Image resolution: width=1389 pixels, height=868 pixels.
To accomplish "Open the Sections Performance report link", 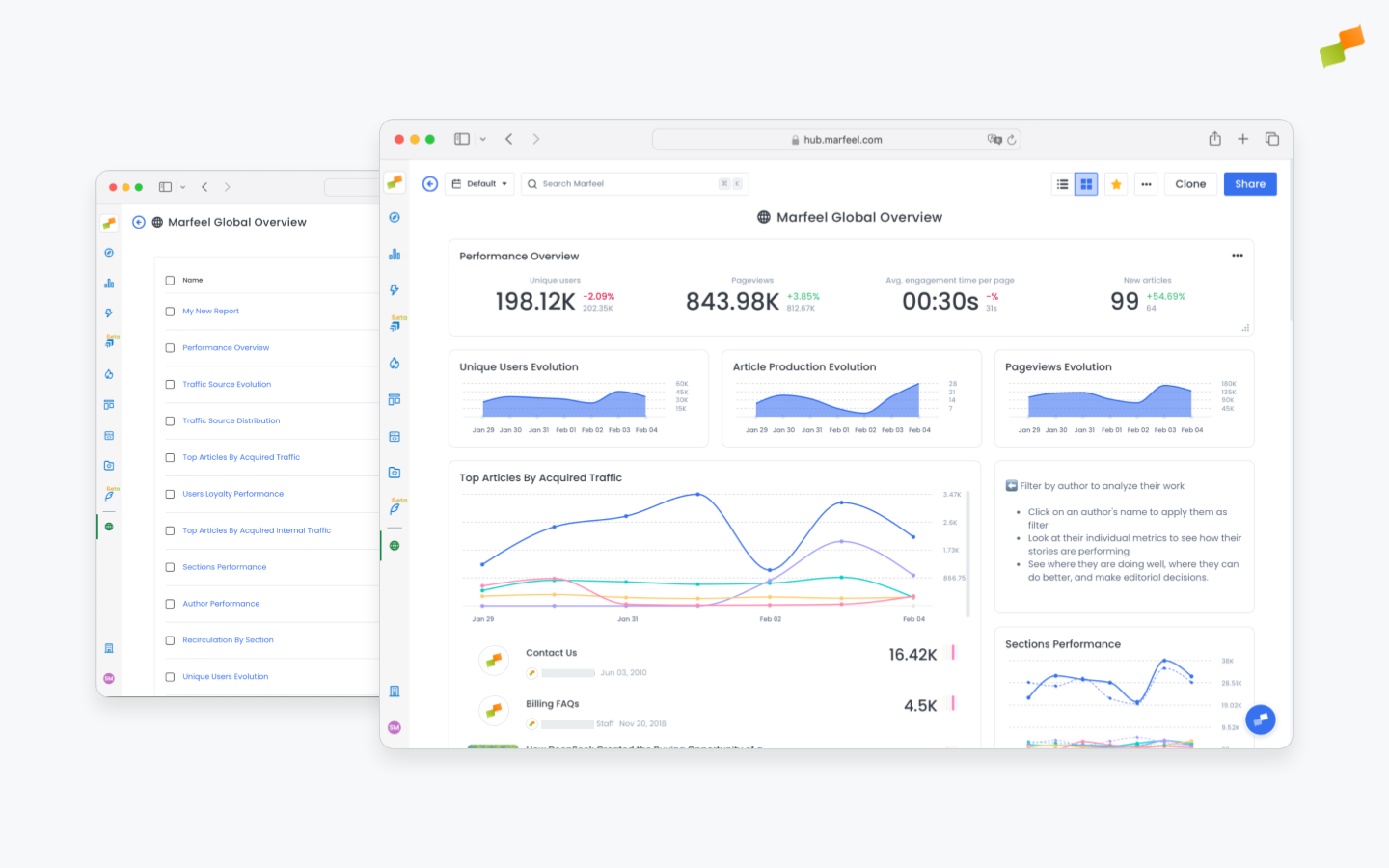I will (224, 567).
